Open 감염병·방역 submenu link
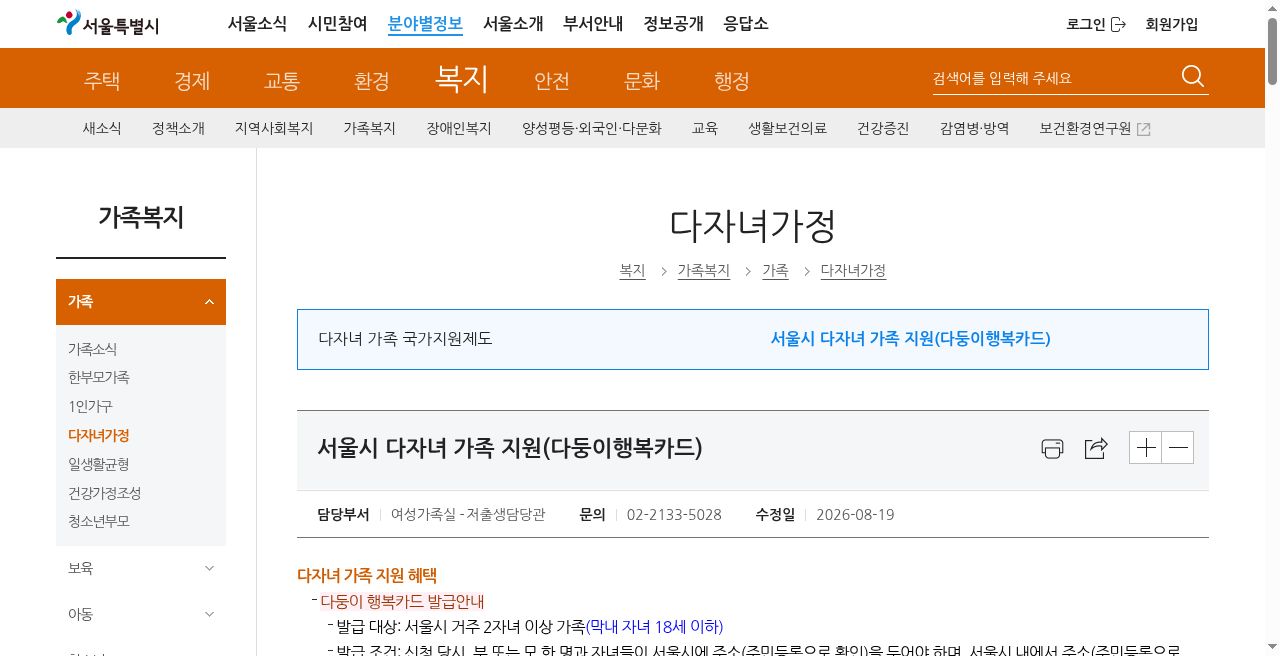The height and width of the screenshot is (656, 1280). pos(975,128)
